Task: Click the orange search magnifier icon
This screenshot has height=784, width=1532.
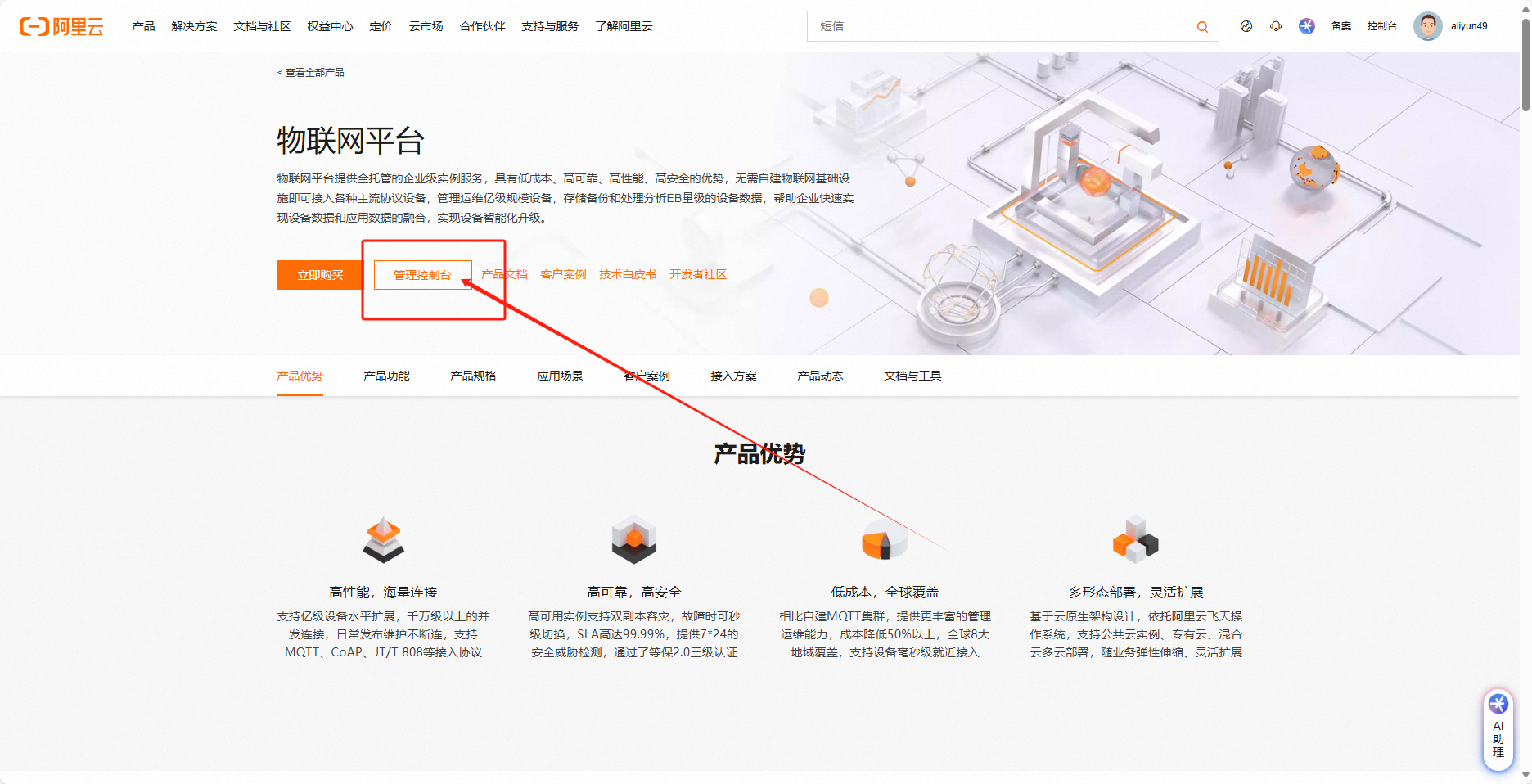Action: click(x=1202, y=26)
